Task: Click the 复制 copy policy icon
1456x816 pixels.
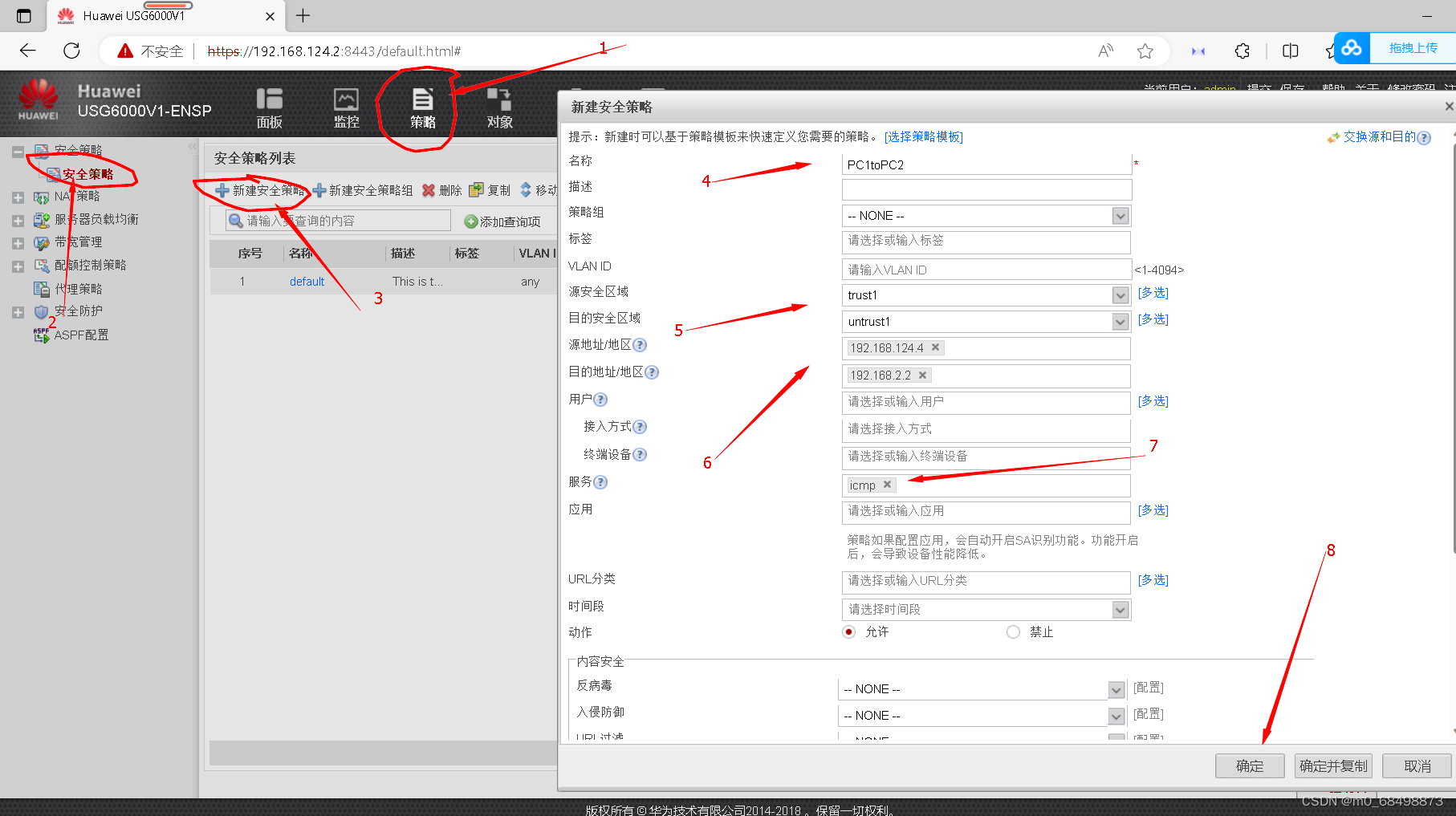Action: [476, 190]
